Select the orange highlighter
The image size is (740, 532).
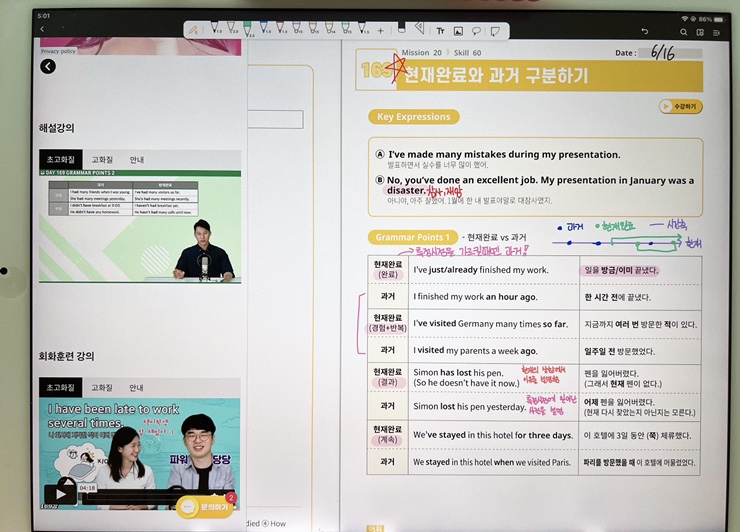click(313, 28)
